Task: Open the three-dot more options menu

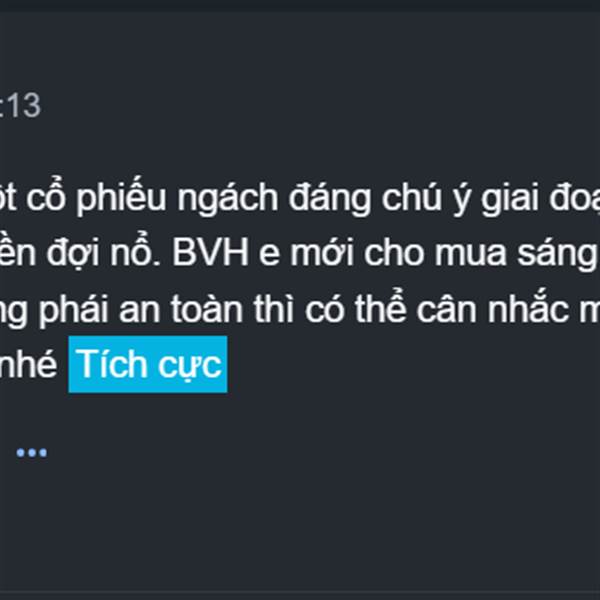Action: click(x=32, y=453)
